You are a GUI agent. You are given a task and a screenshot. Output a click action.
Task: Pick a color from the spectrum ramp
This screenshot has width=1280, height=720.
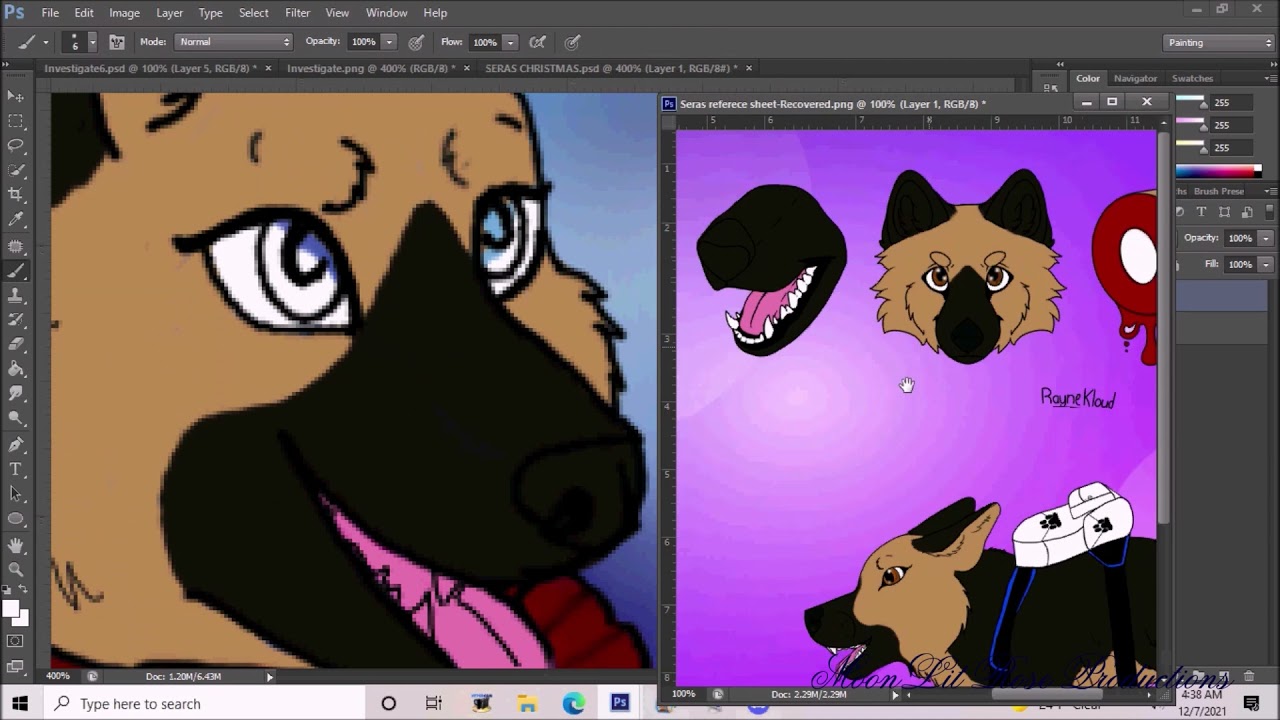click(1218, 171)
